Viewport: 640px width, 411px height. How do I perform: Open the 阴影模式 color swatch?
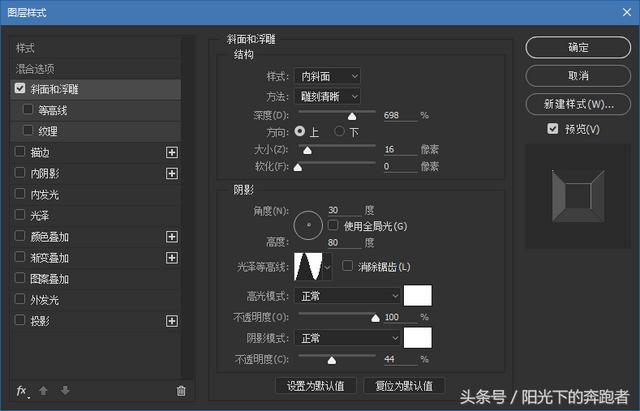tap(418, 338)
